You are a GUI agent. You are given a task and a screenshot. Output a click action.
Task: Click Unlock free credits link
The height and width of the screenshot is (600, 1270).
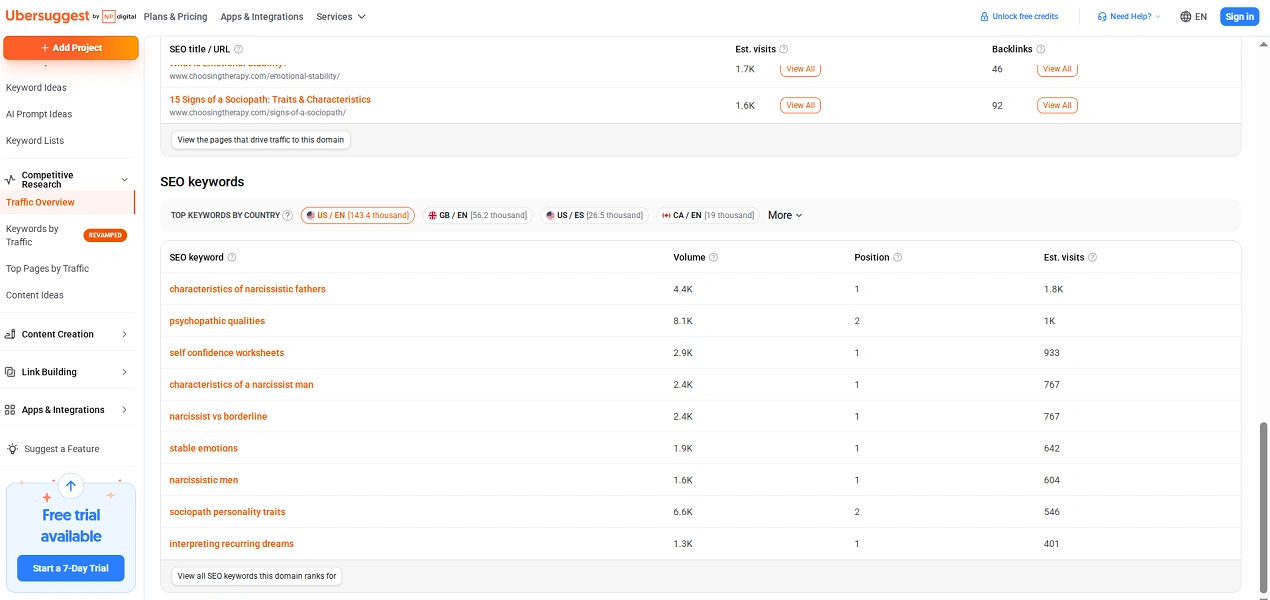coord(1019,16)
